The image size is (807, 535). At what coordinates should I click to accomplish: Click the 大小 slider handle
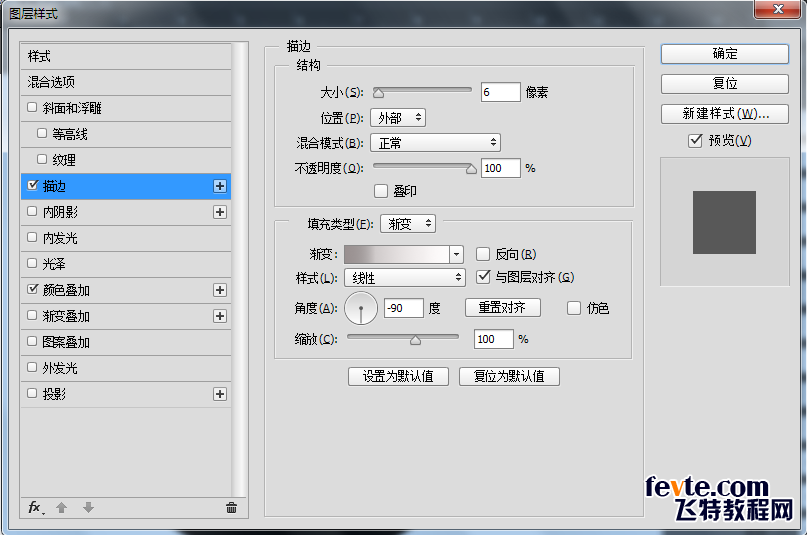(379, 93)
